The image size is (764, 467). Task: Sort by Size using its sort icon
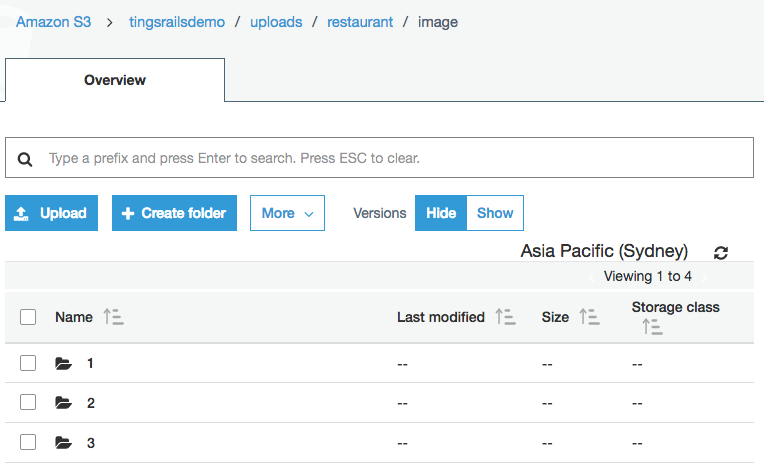[x=589, y=317]
